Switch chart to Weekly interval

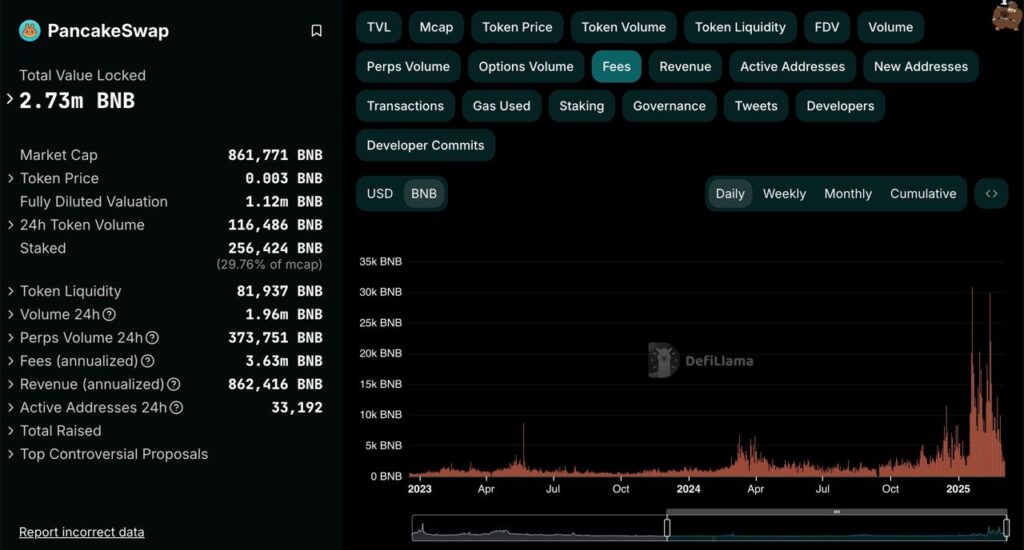[784, 194]
